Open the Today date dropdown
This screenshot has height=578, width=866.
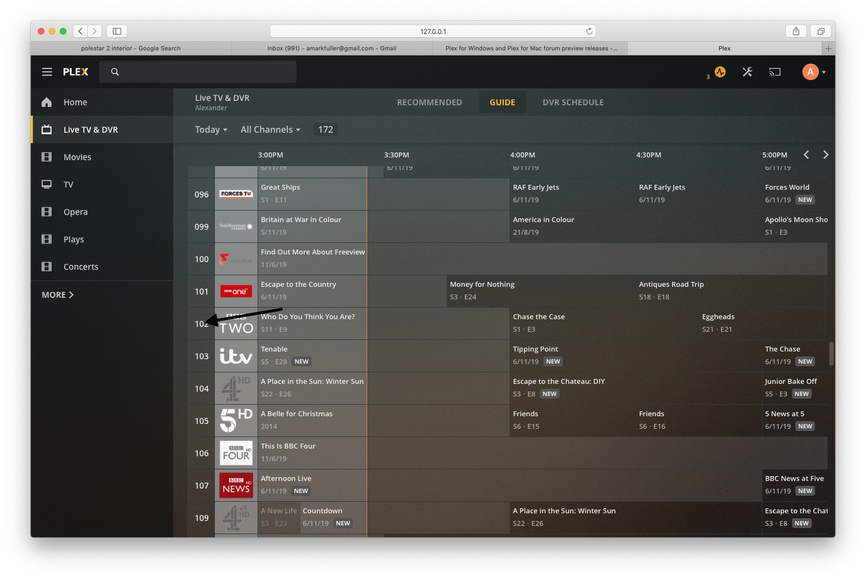tap(210, 130)
